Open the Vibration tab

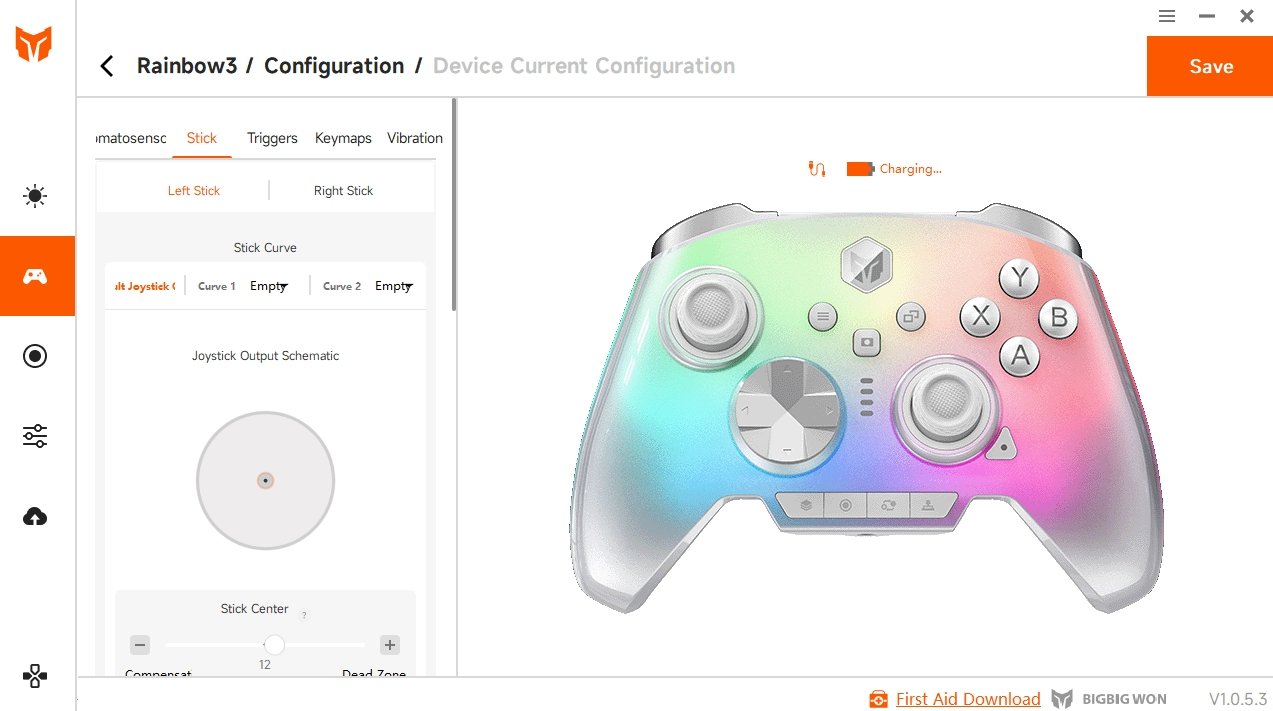click(415, 138)
